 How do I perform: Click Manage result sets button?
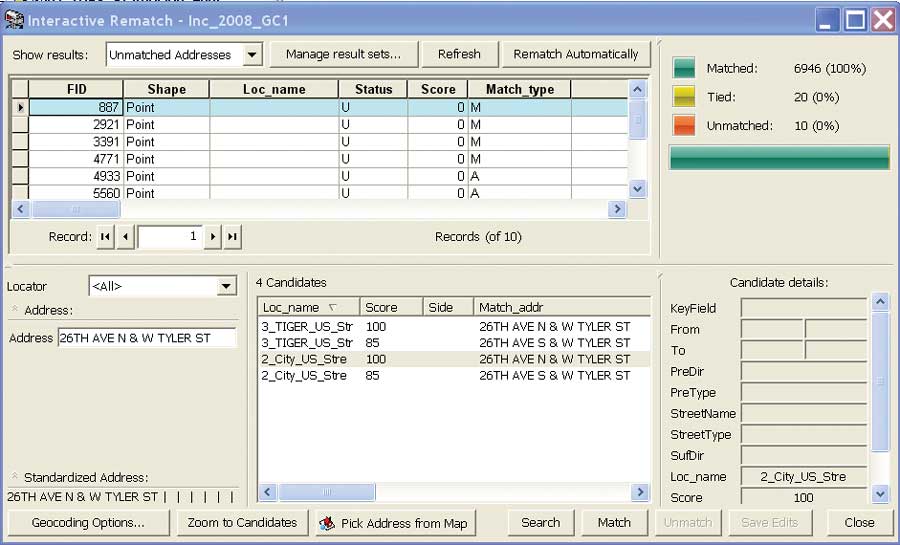click(343, 54)
